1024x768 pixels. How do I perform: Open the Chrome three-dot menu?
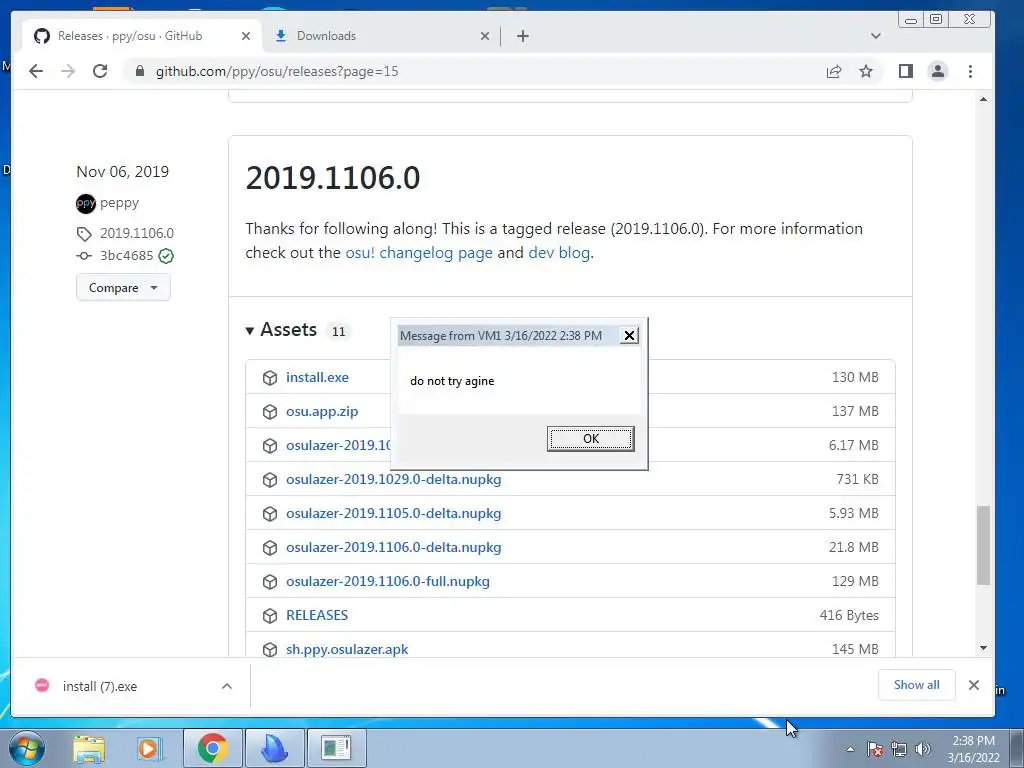970,71
